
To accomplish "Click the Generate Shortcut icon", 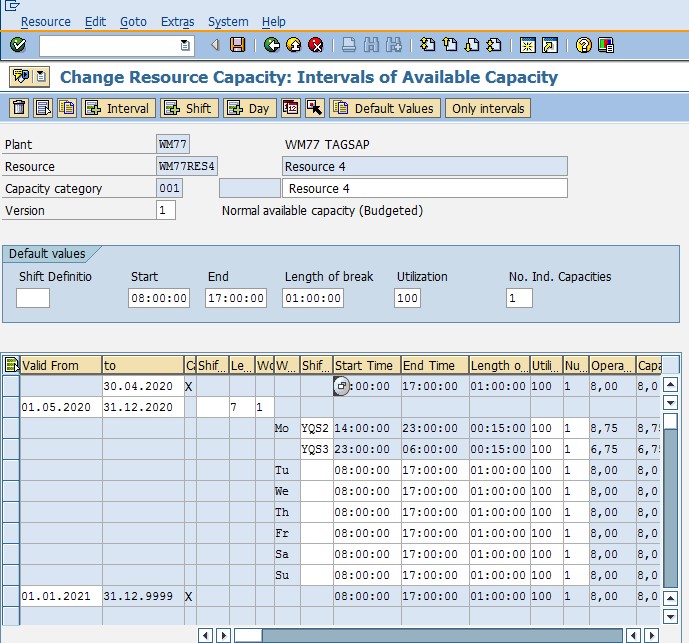I will click(550, 45).
